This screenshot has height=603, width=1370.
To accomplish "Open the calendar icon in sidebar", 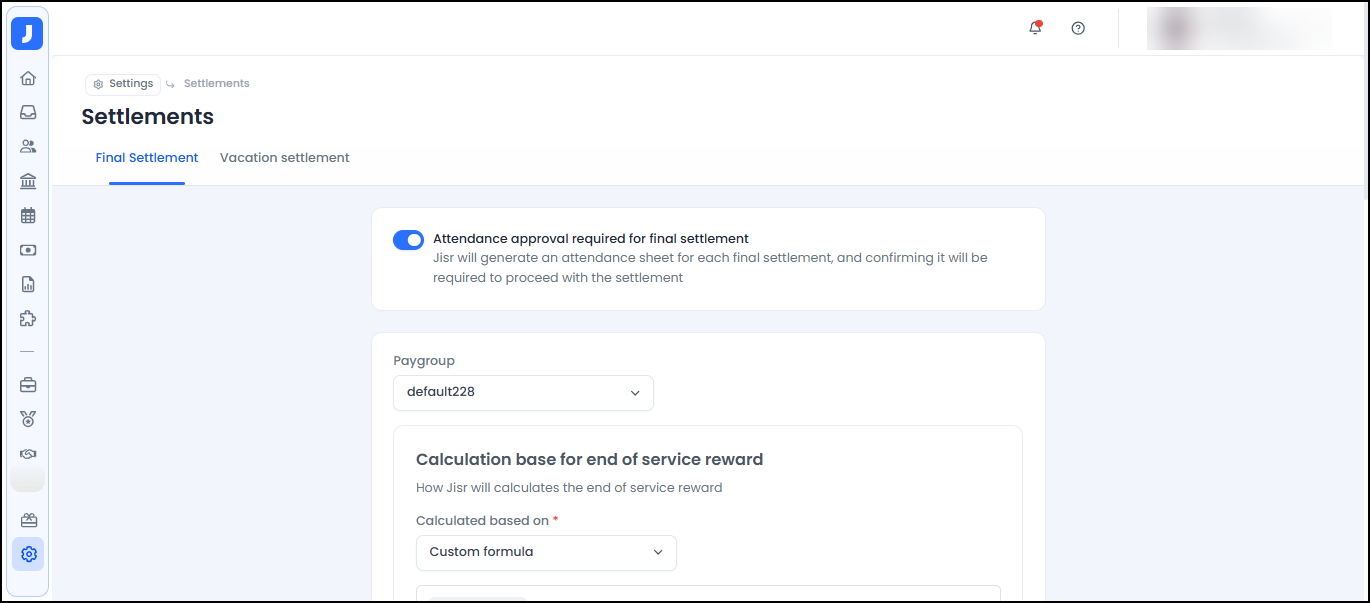I will tap(28, 215).
